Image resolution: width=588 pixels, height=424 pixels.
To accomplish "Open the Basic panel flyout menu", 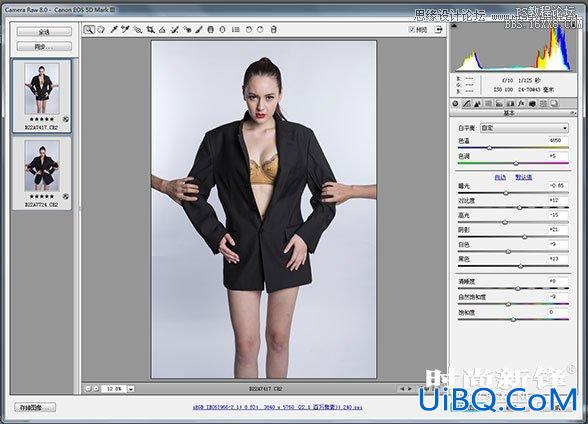I will [573, 113].
